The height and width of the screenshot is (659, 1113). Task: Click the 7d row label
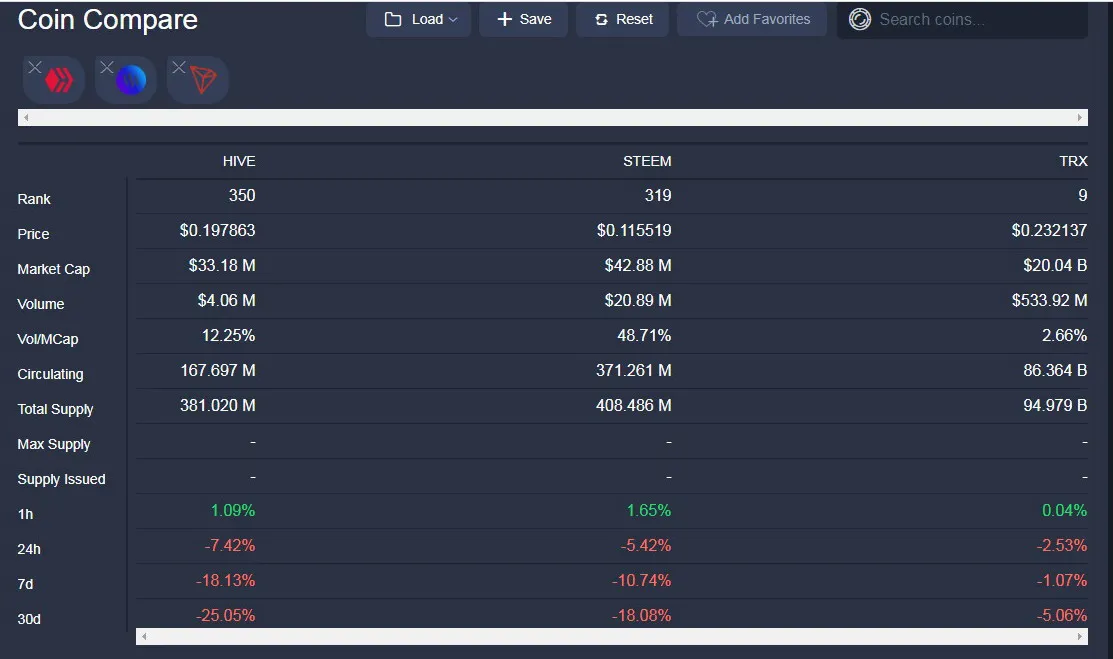[26, 584]
